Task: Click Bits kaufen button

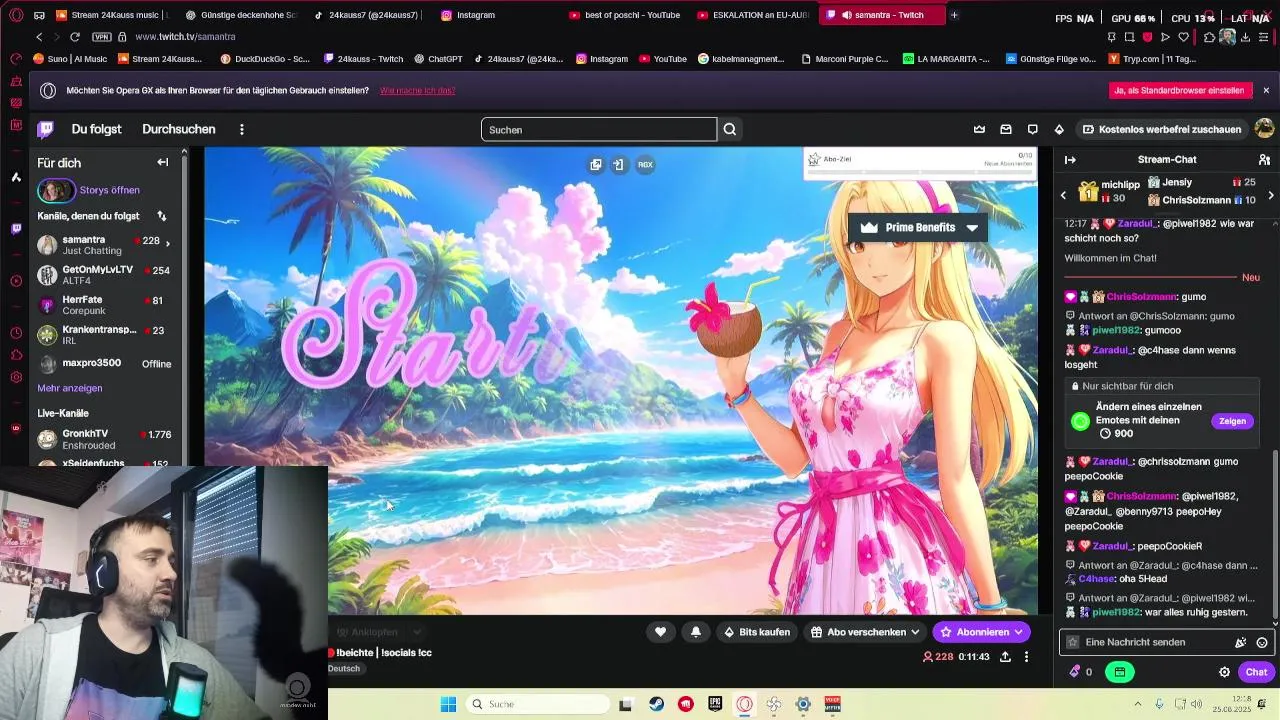Action: click(x=757, y=632)
